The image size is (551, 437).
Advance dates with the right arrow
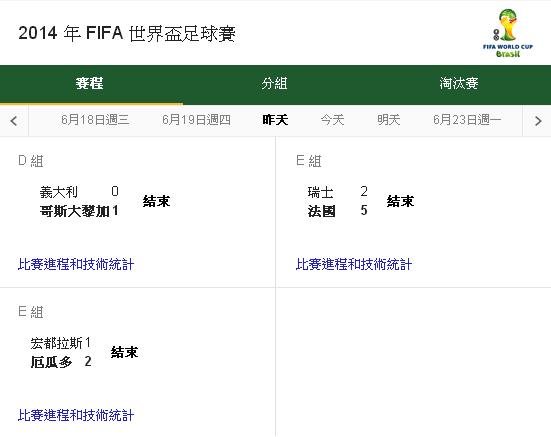tap(537, 121)
